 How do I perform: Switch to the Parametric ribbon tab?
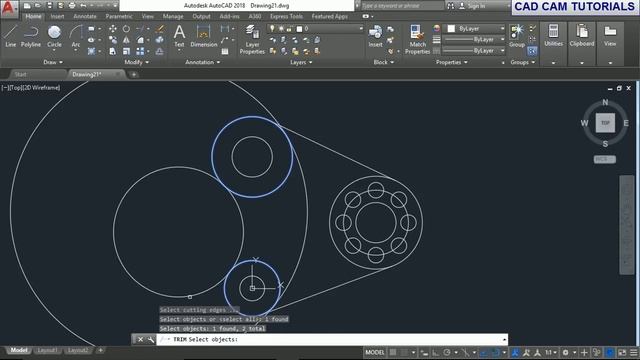pyautogui.click(x=119, y=16)
